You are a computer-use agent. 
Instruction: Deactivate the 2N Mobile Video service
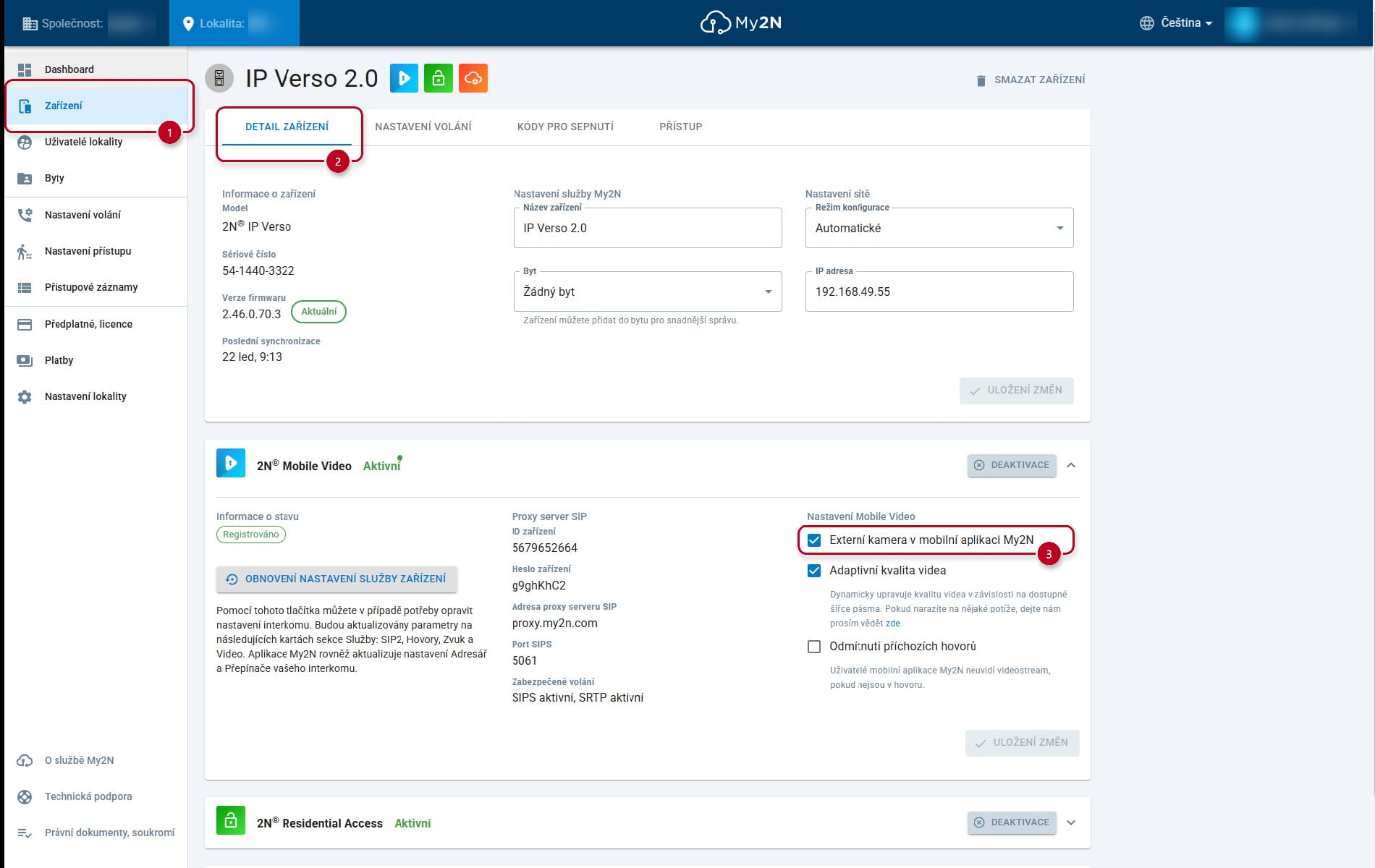1012,465
